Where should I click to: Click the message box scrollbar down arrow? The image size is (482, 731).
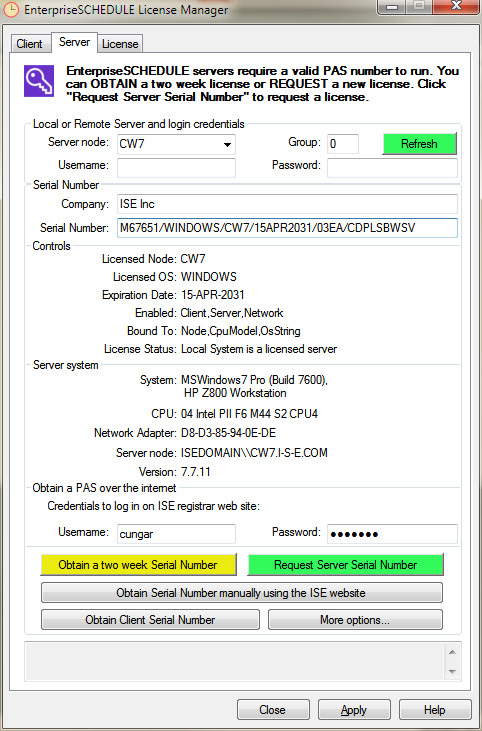[x=452, y=671]
